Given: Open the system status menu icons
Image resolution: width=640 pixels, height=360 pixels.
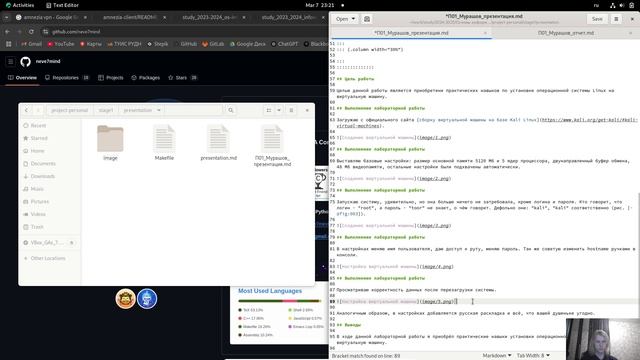Looking at the screenshot, I should point(622,5).
